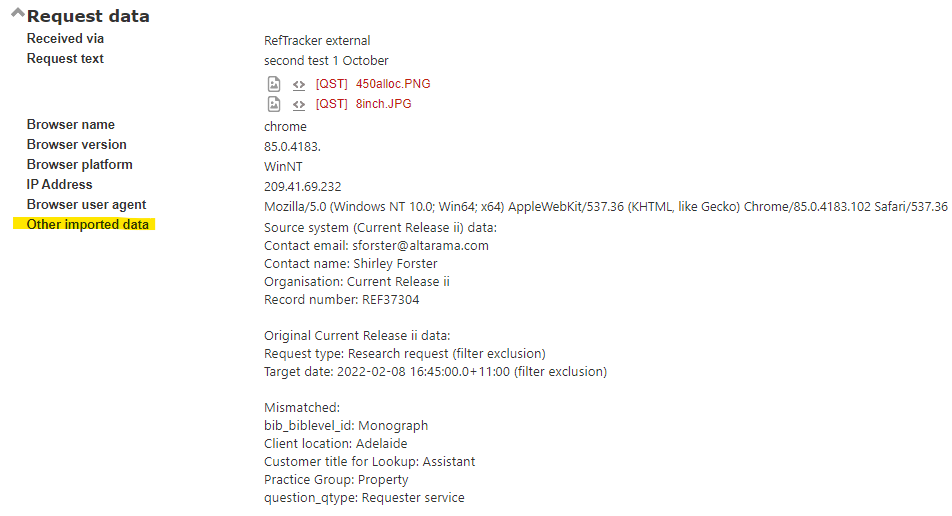Screen dimensions: 952x516
Task: Click the code brackets icon for 8inch.JPG
Action: [299, 104]
